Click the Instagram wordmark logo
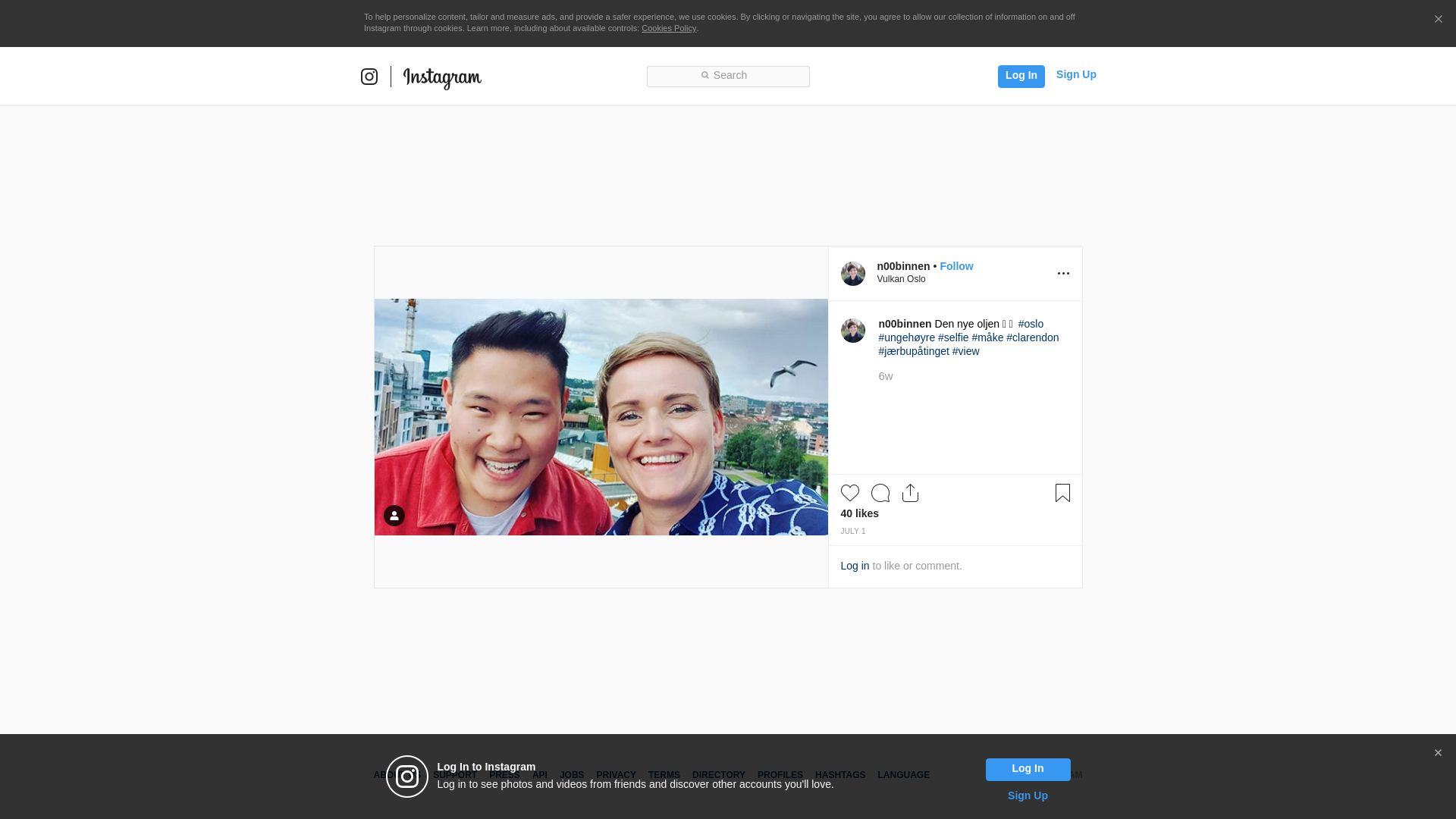Image resolution: width=1456 pixels, height=819 pixels. click(x=442, y=77)
